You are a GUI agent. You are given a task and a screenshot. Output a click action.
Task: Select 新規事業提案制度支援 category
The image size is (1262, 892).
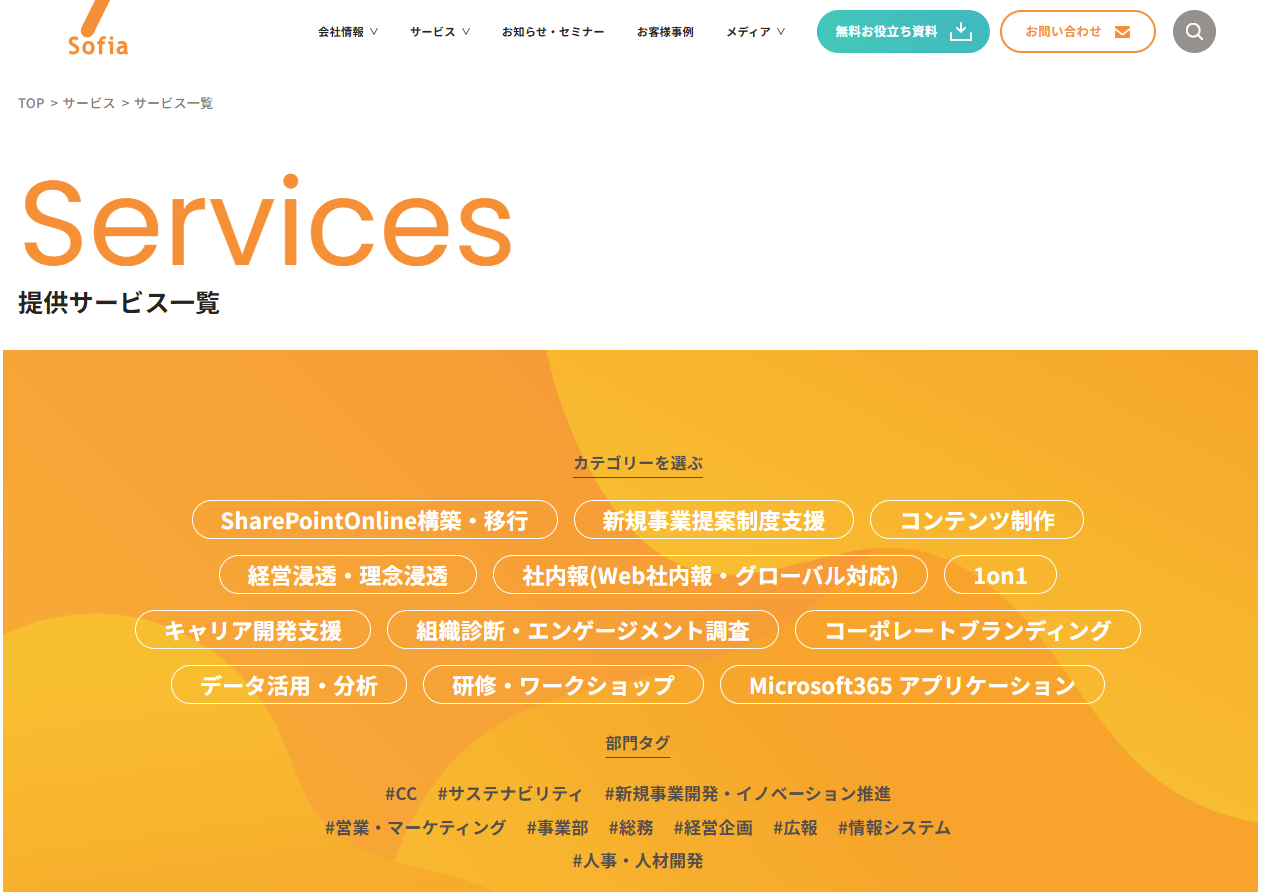click(x=714, y=520)
